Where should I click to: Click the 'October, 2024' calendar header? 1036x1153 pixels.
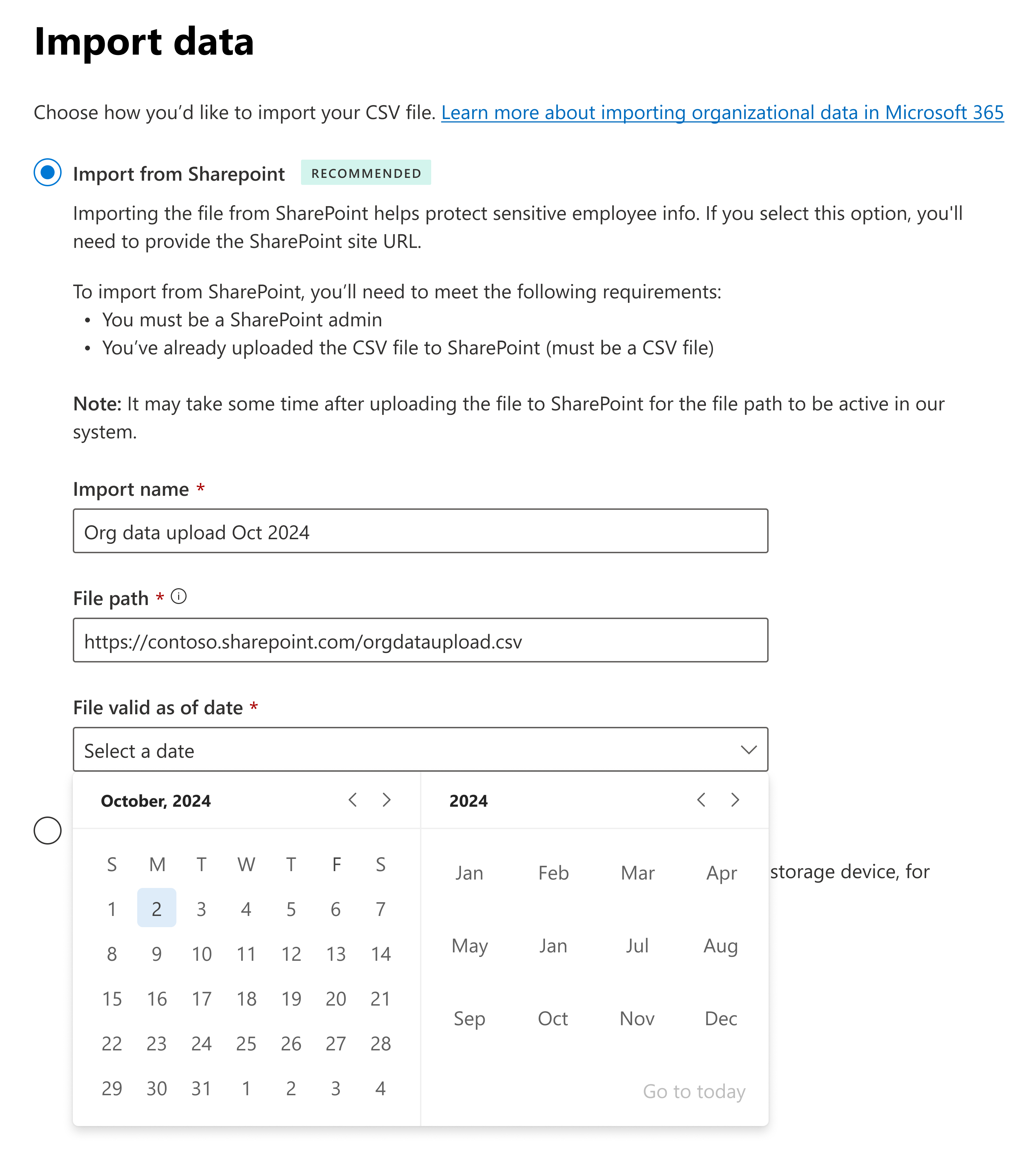point(155,800)
